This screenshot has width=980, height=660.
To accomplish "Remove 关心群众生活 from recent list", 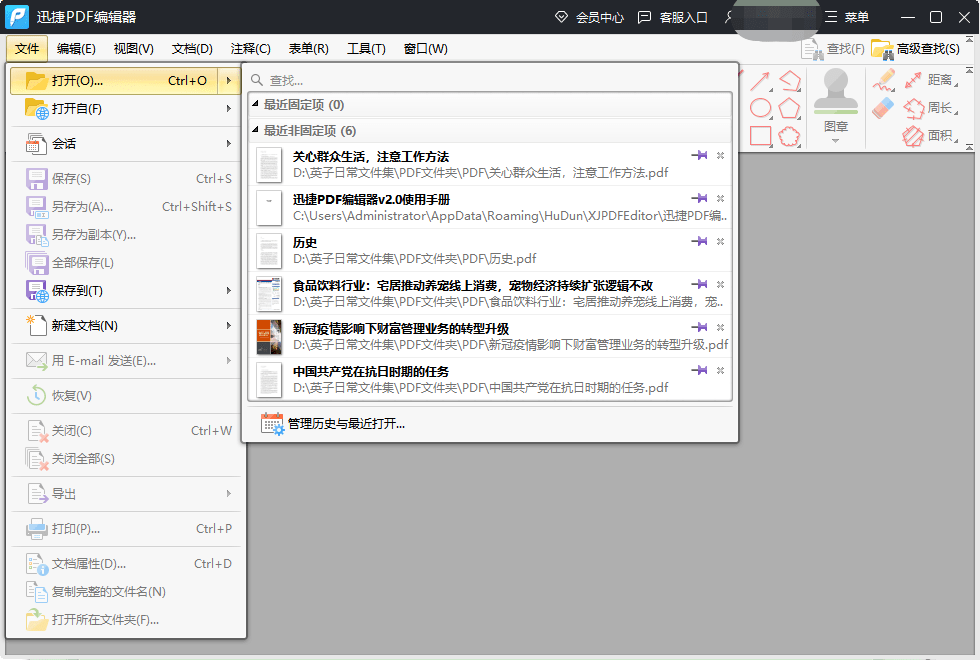I will point(721,156).
